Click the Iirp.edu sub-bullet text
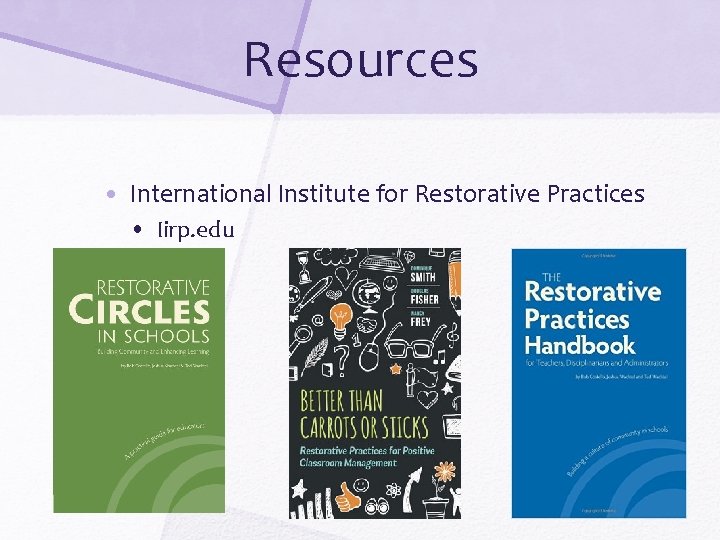Viewport: 720px width, 540px height. [196, 229]
